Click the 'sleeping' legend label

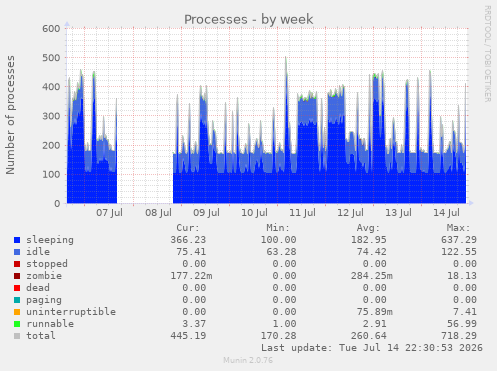pos(50,240)
